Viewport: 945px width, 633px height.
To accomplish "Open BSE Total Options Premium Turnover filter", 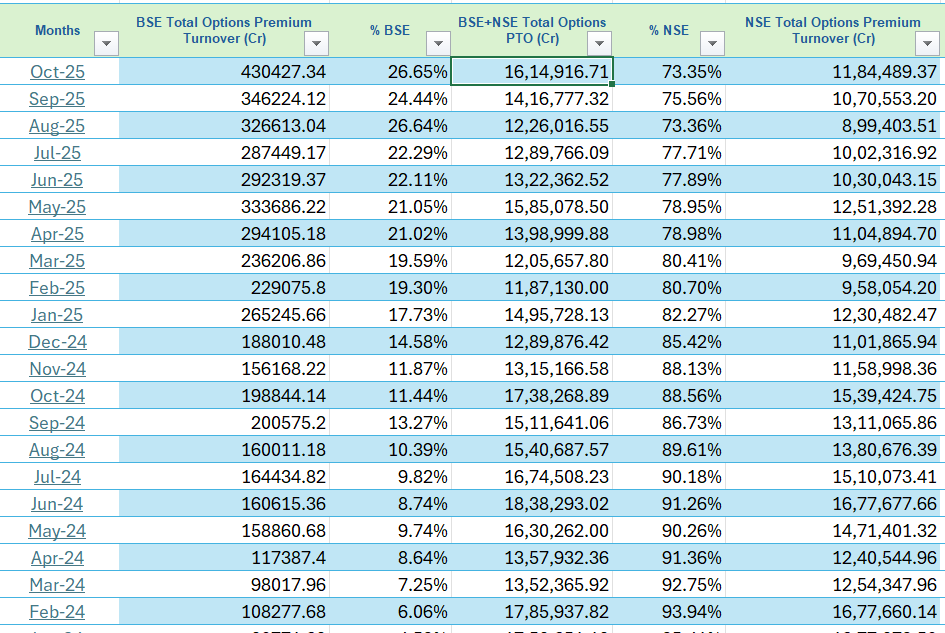I will click(316, 43).
